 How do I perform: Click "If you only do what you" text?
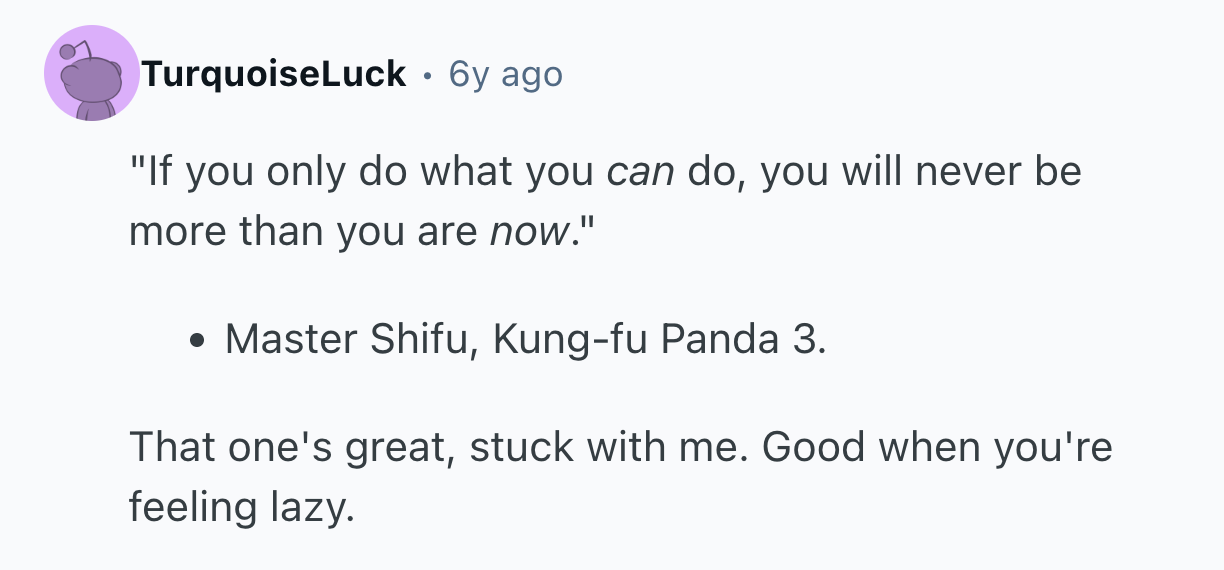tap(362, 172)
